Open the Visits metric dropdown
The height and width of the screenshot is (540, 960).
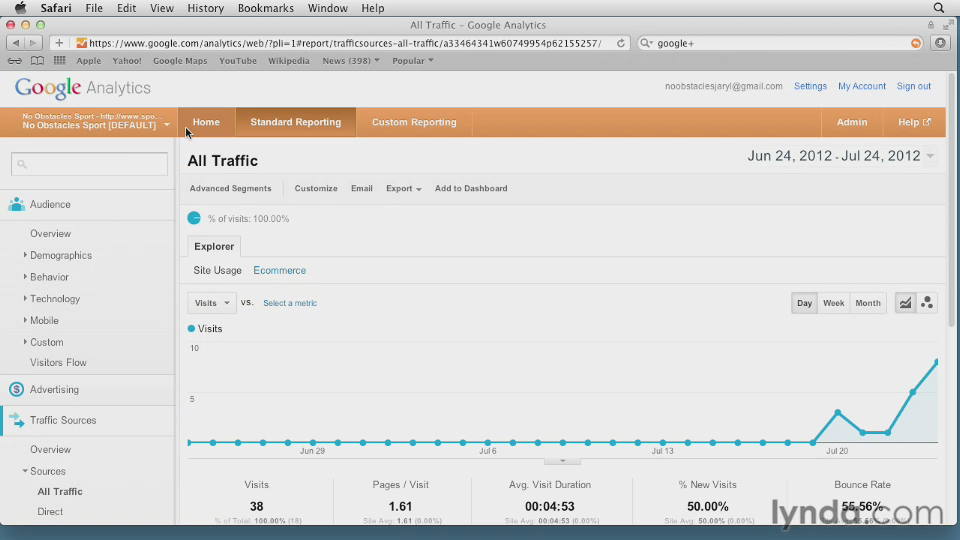pyautogui.click(x=211, y=303)
